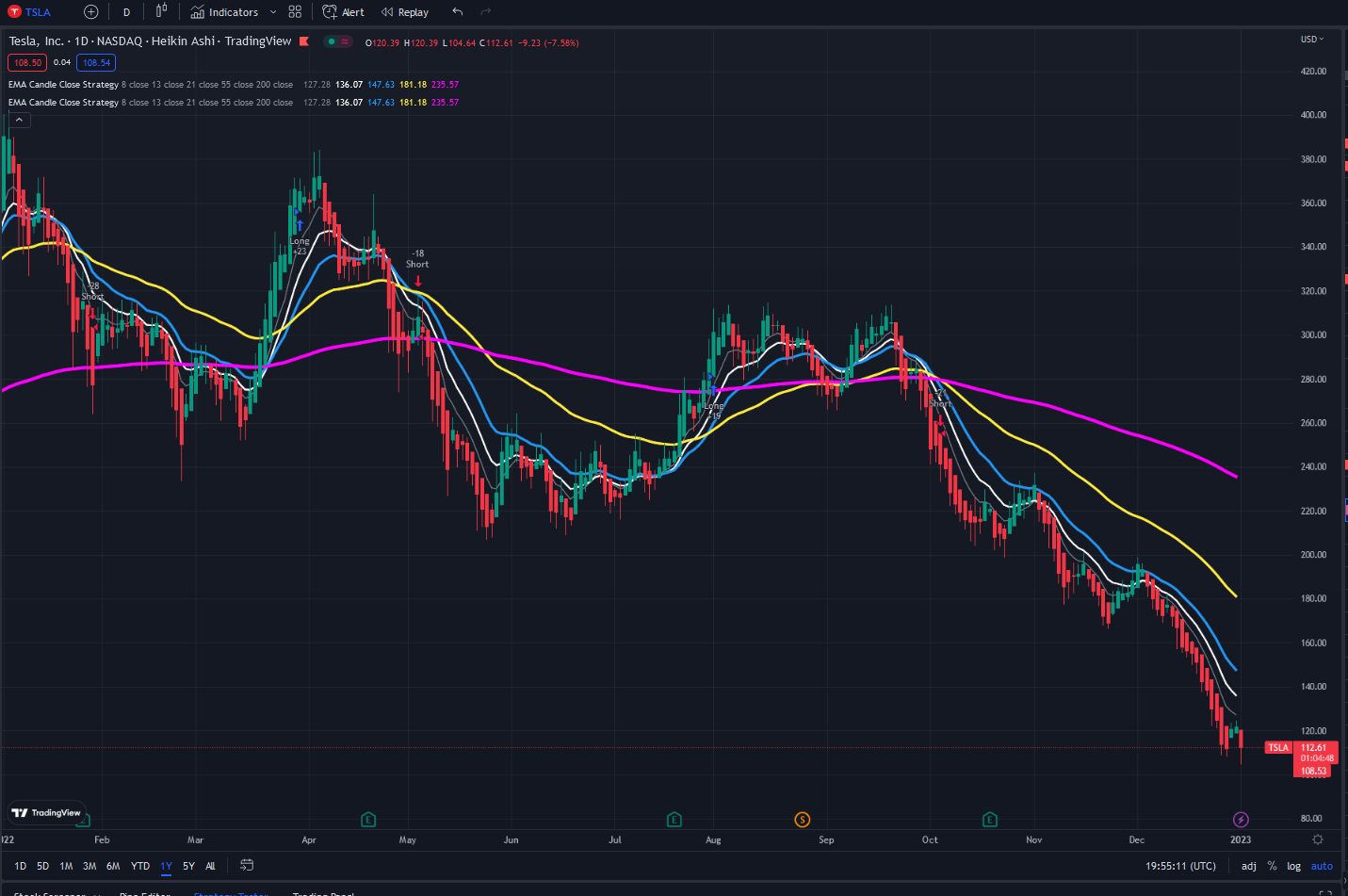Image resolution: width=1348 pixels, height=896 pixels.
Task: Toggle the auto scale
Action: click(1322, 866)
